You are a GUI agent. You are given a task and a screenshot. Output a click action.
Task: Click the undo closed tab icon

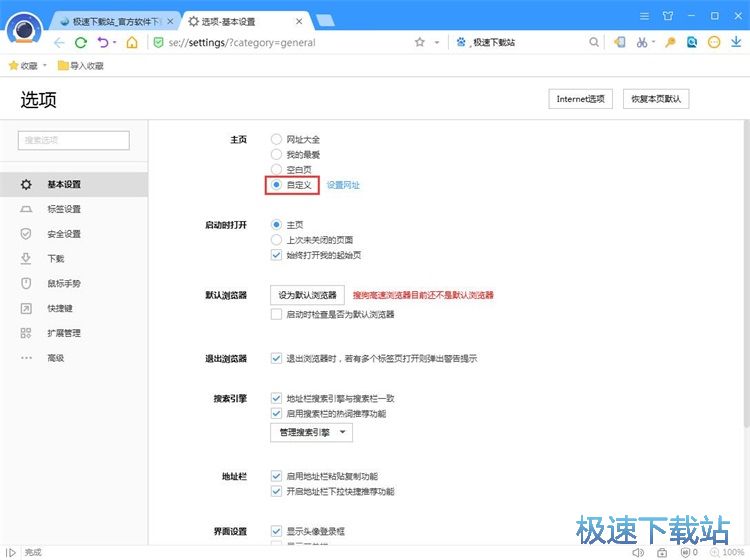[x=103, y=43]
